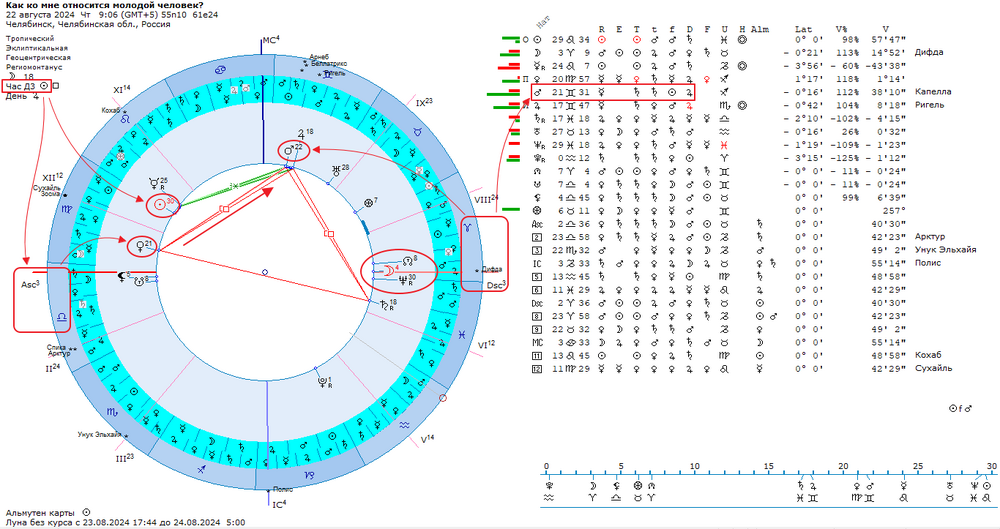Click house VIII cusp label
Viewport: 1000px width, 529px height.
(487, 200)
